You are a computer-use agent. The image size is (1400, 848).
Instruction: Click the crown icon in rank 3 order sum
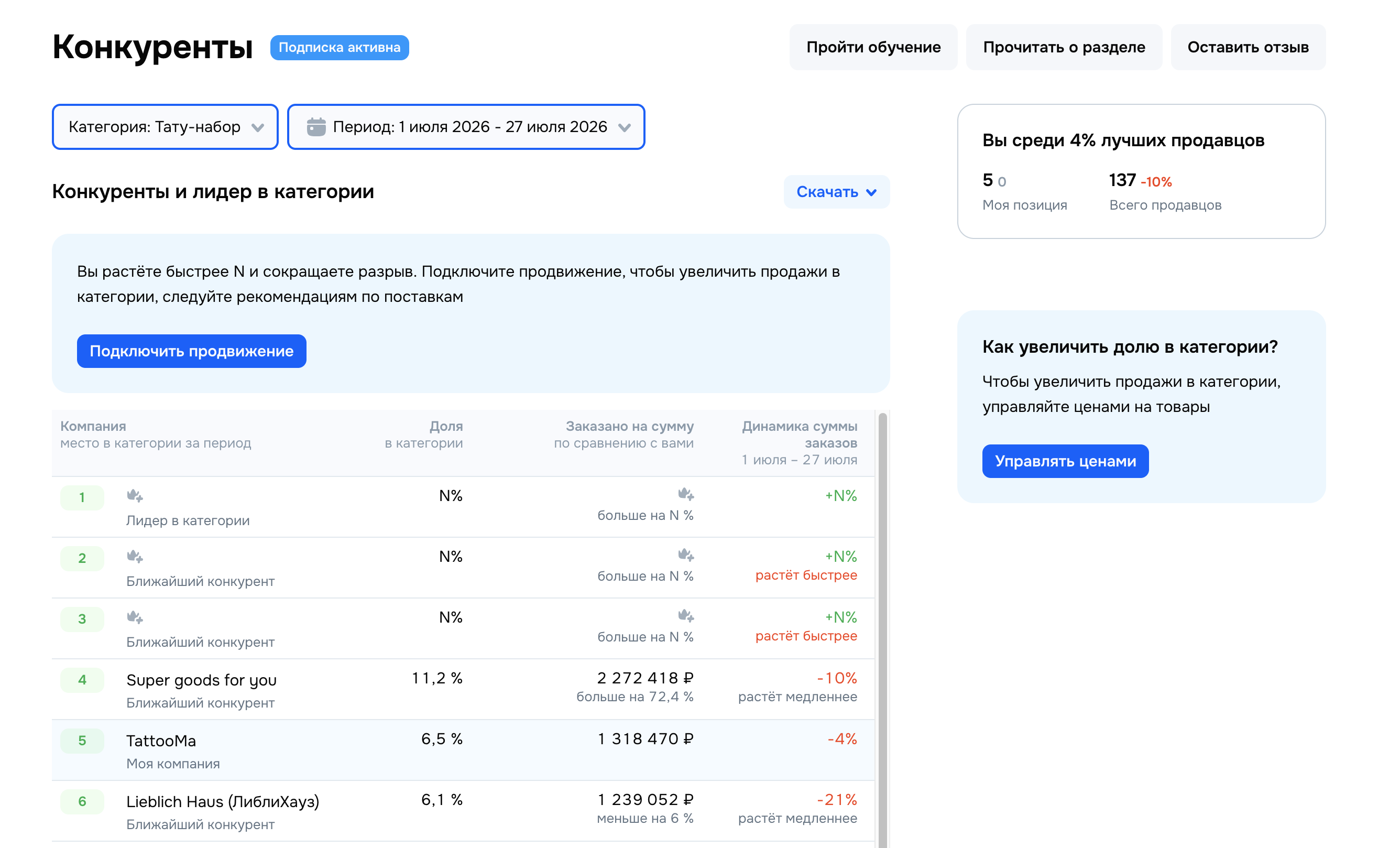pos(686,615)
